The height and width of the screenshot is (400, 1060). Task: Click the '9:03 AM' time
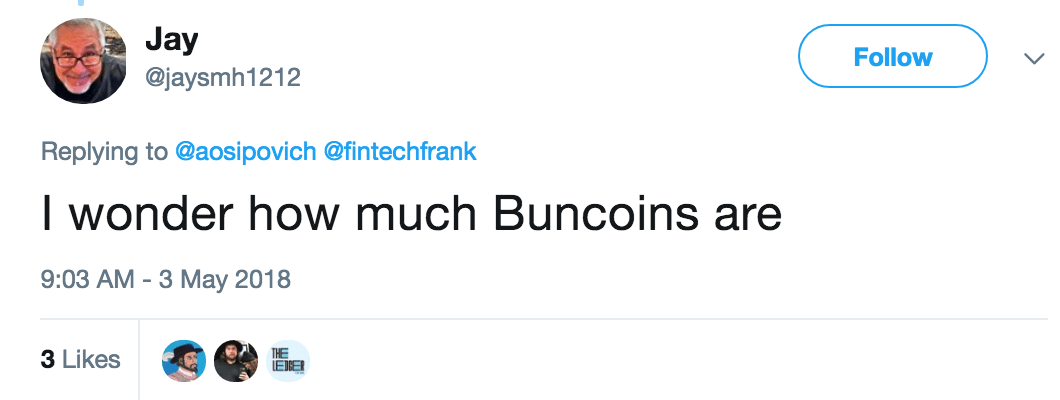coord(87,278)
